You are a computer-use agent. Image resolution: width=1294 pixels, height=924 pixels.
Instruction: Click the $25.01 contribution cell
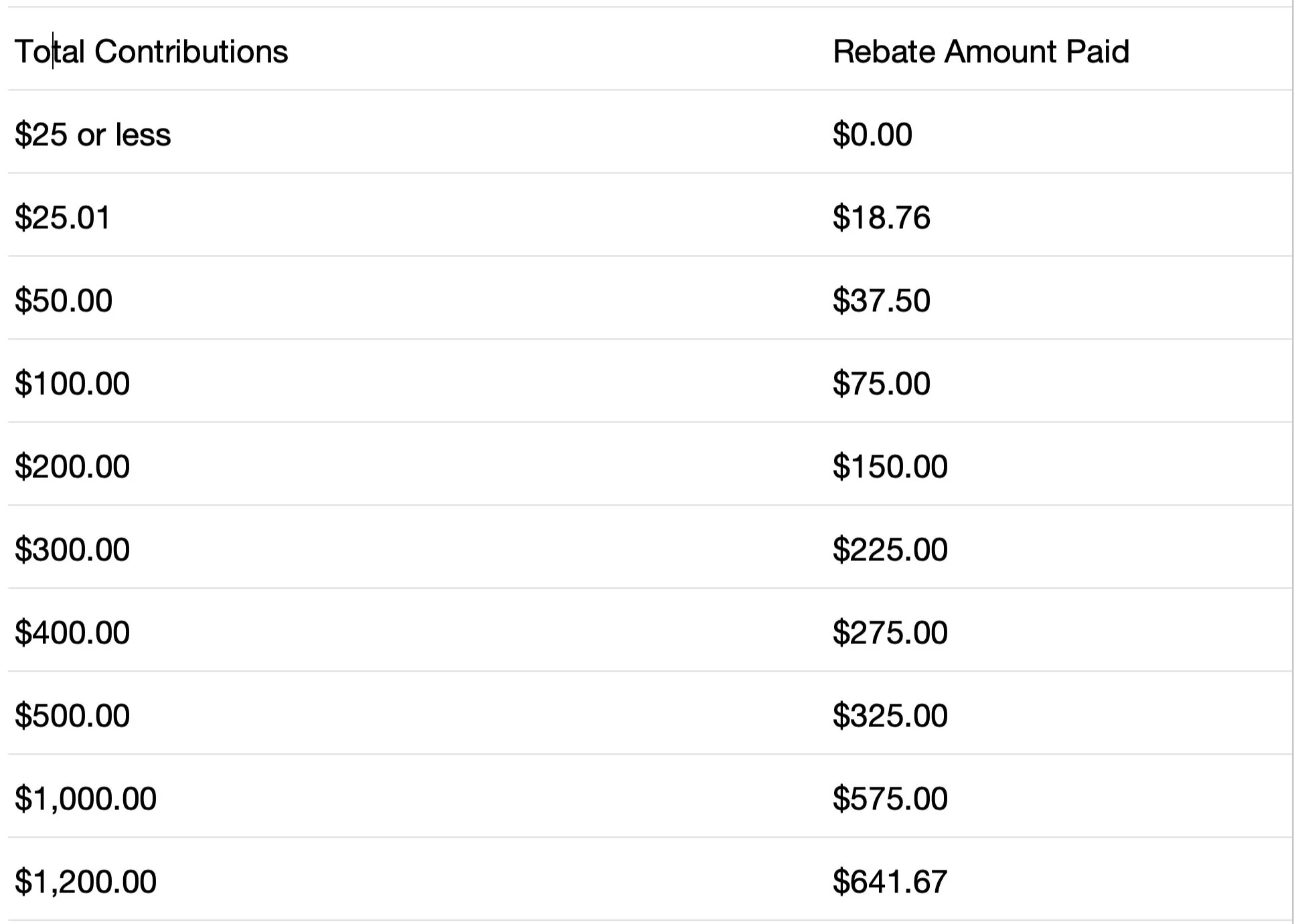coord(63,218)
